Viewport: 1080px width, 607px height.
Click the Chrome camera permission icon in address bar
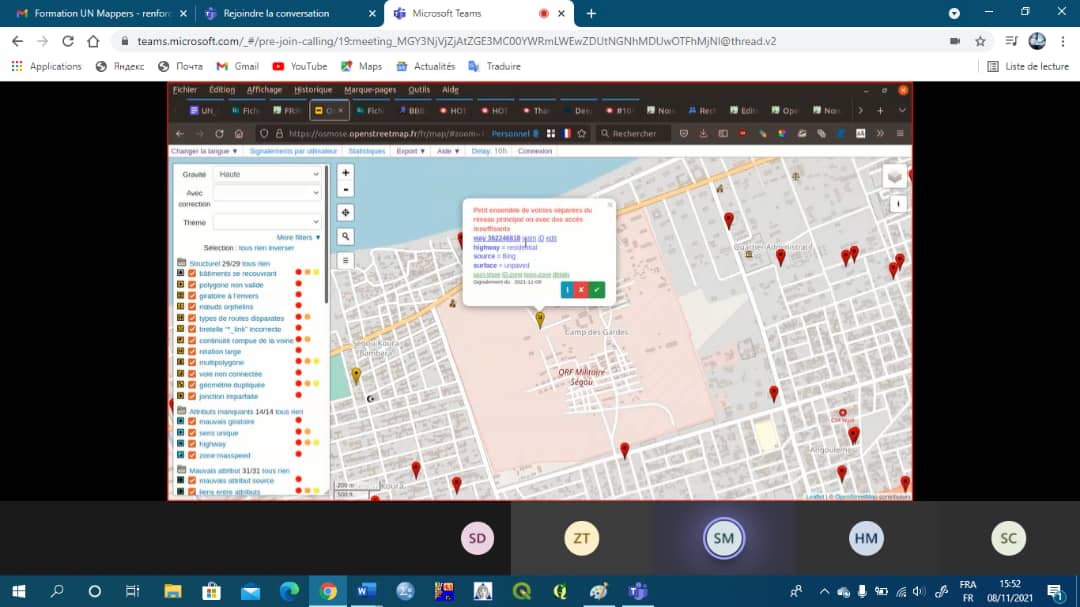click(x=955, y=41)
